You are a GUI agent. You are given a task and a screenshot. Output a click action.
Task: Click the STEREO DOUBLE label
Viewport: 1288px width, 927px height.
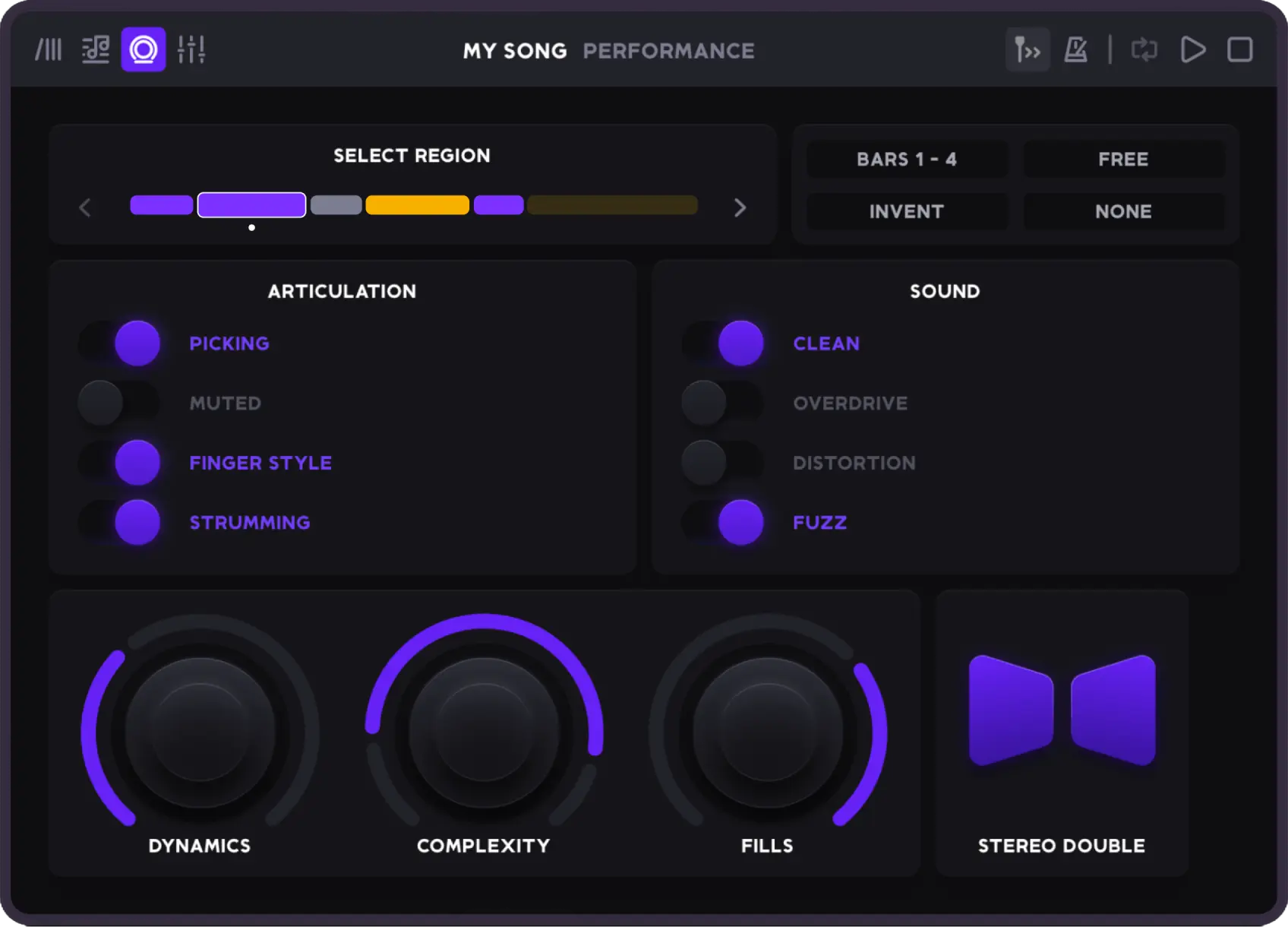pos(1062,846)
